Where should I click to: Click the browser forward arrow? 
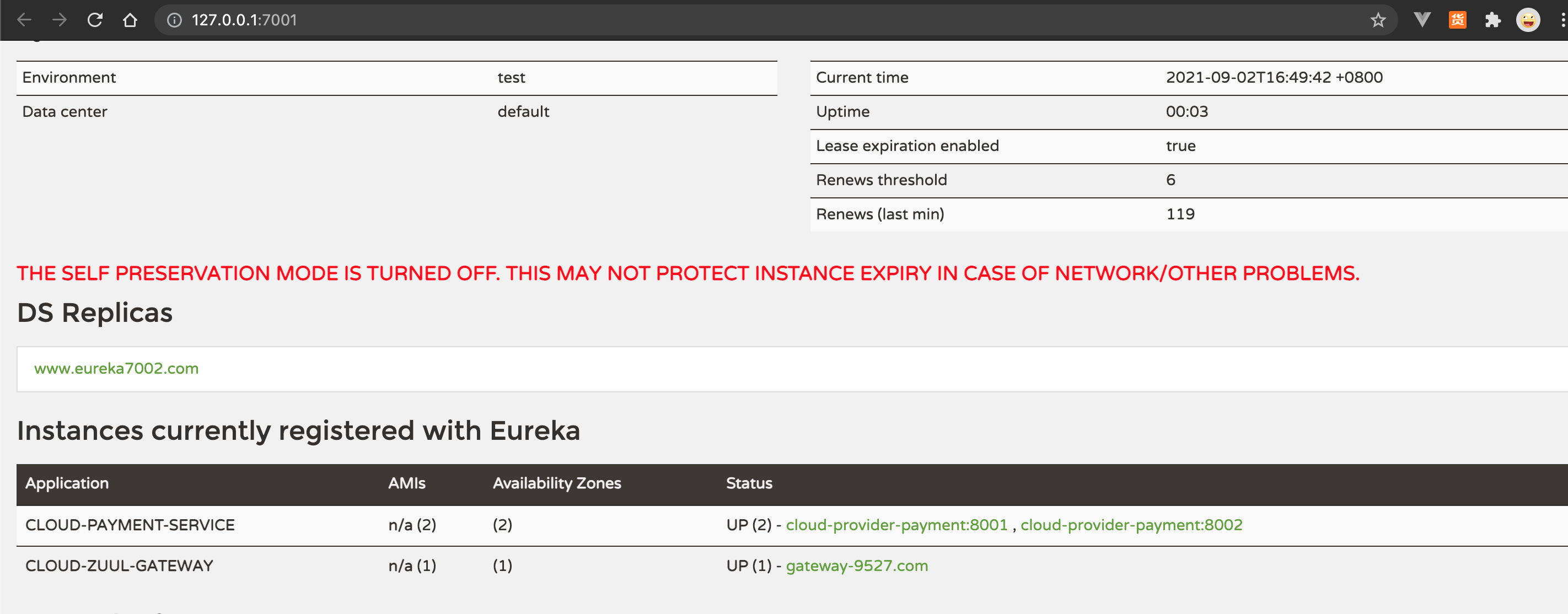point(59,20)
